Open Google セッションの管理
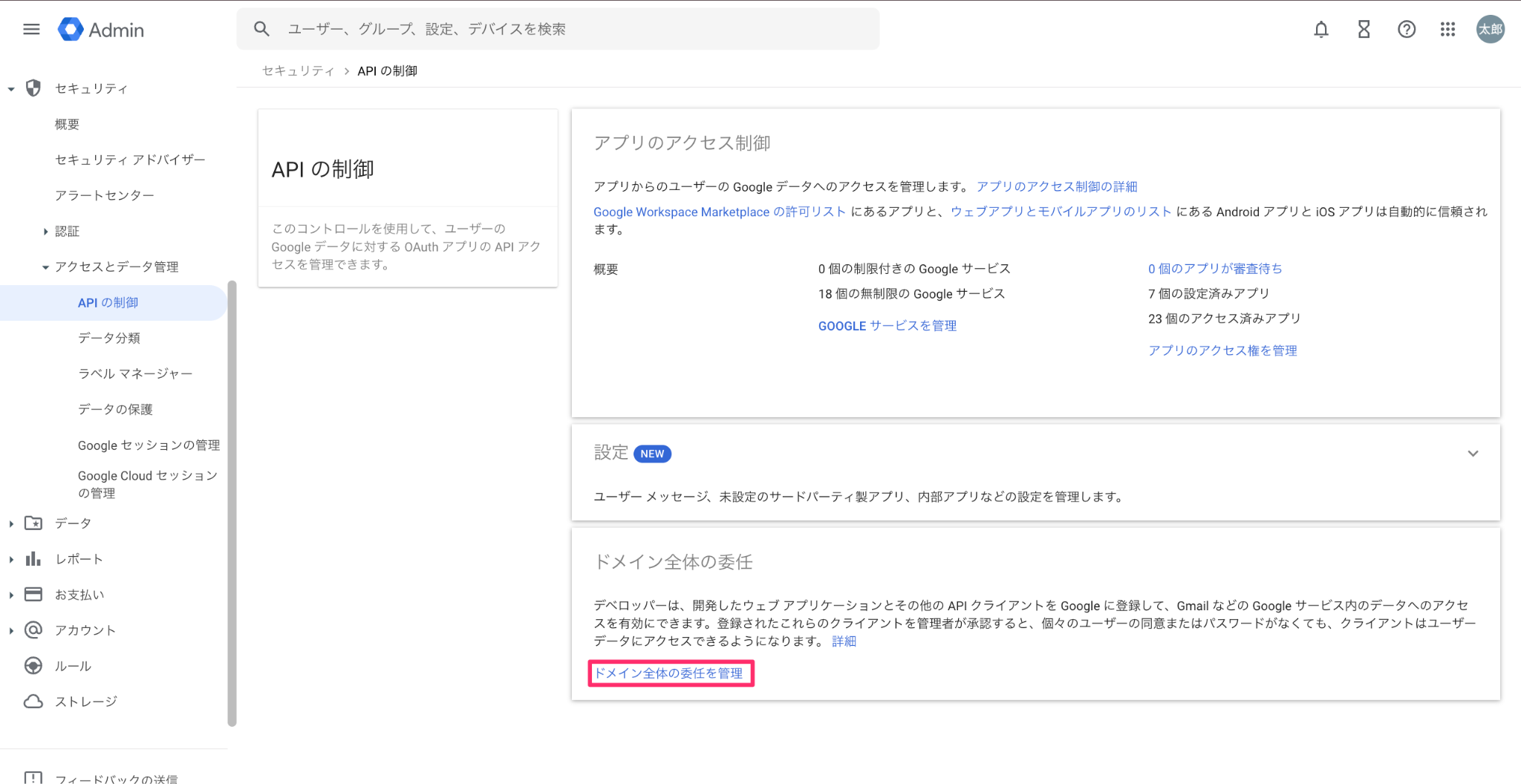Image resolution: width=1521 pixels, height=784 pixels. click(x=149, y=445)
